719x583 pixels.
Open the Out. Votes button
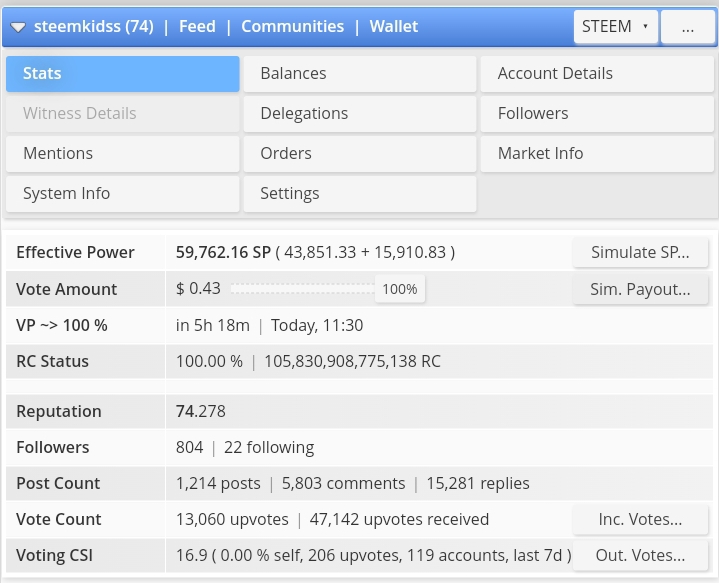[x=640, y=556]
